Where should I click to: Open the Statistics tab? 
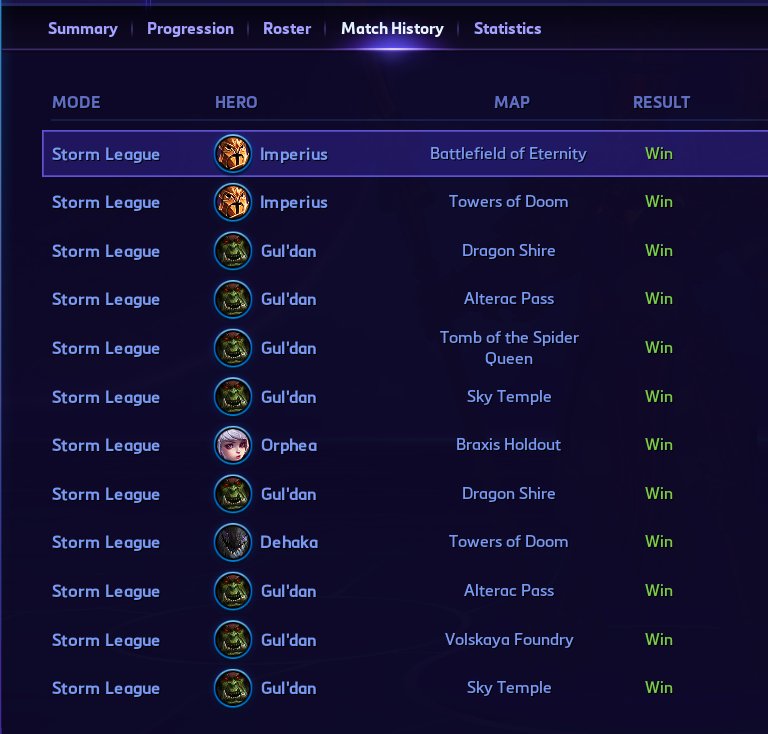point(507,29)
